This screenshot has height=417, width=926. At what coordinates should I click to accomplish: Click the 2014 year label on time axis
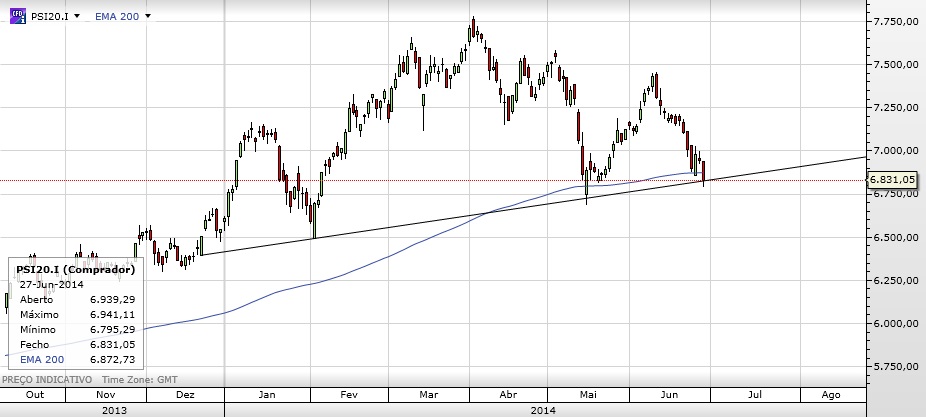pyautogui.click(x=543, y=410)
